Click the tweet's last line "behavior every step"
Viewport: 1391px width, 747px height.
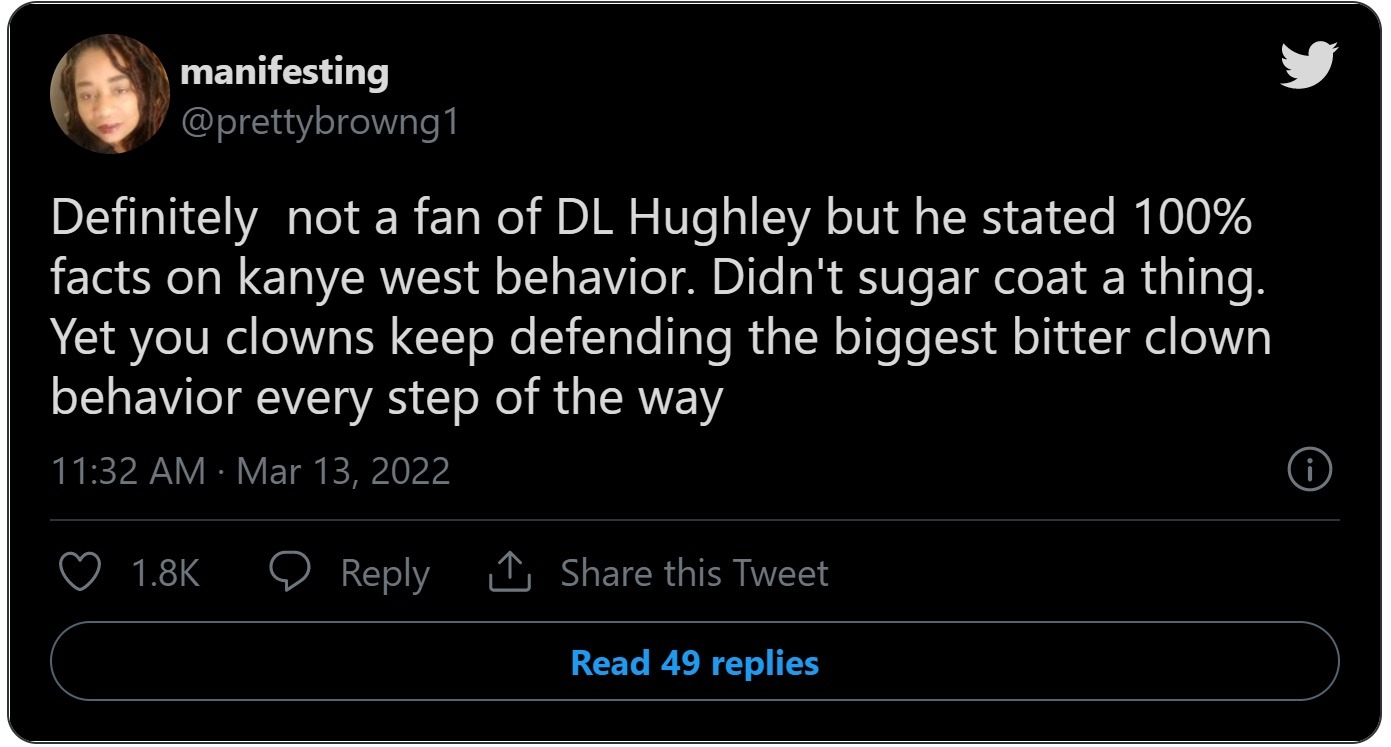point(274,398)
